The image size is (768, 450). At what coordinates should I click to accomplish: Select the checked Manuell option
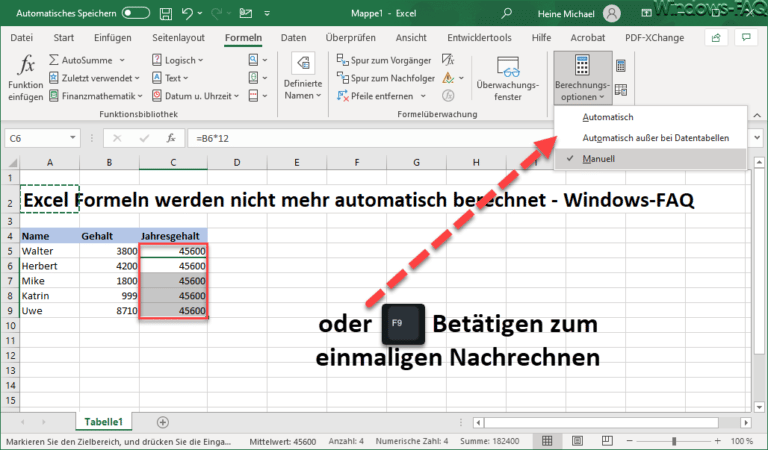tap(650, 159)
